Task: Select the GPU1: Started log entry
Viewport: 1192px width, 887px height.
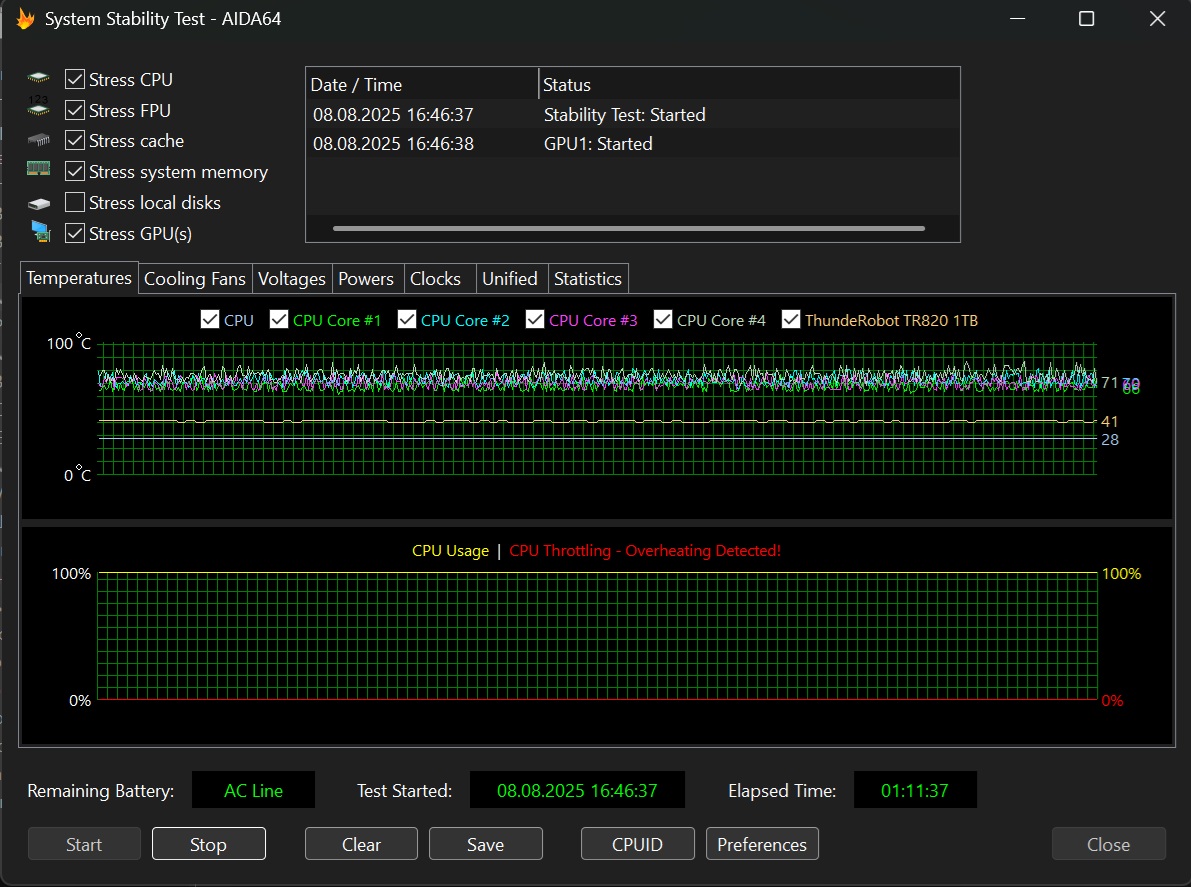Action: pyautogui.click(x=597, y=144)
